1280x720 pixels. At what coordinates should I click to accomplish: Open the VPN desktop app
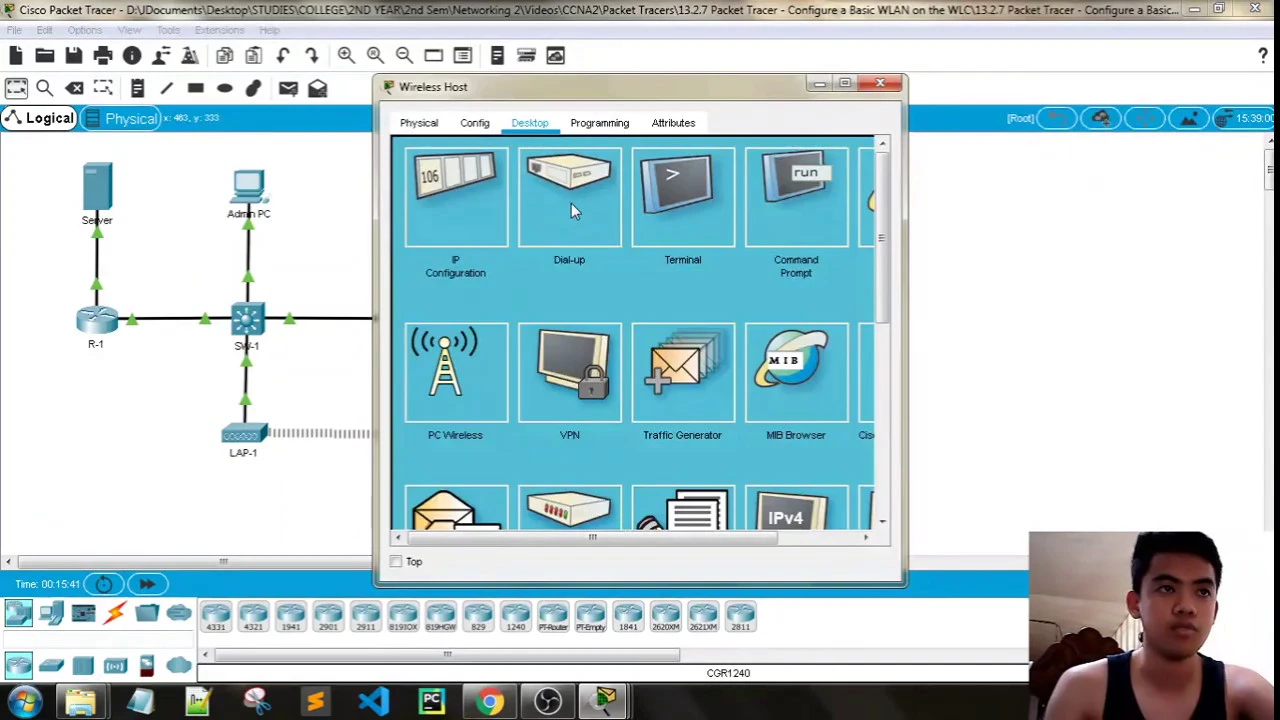point(569,372)
